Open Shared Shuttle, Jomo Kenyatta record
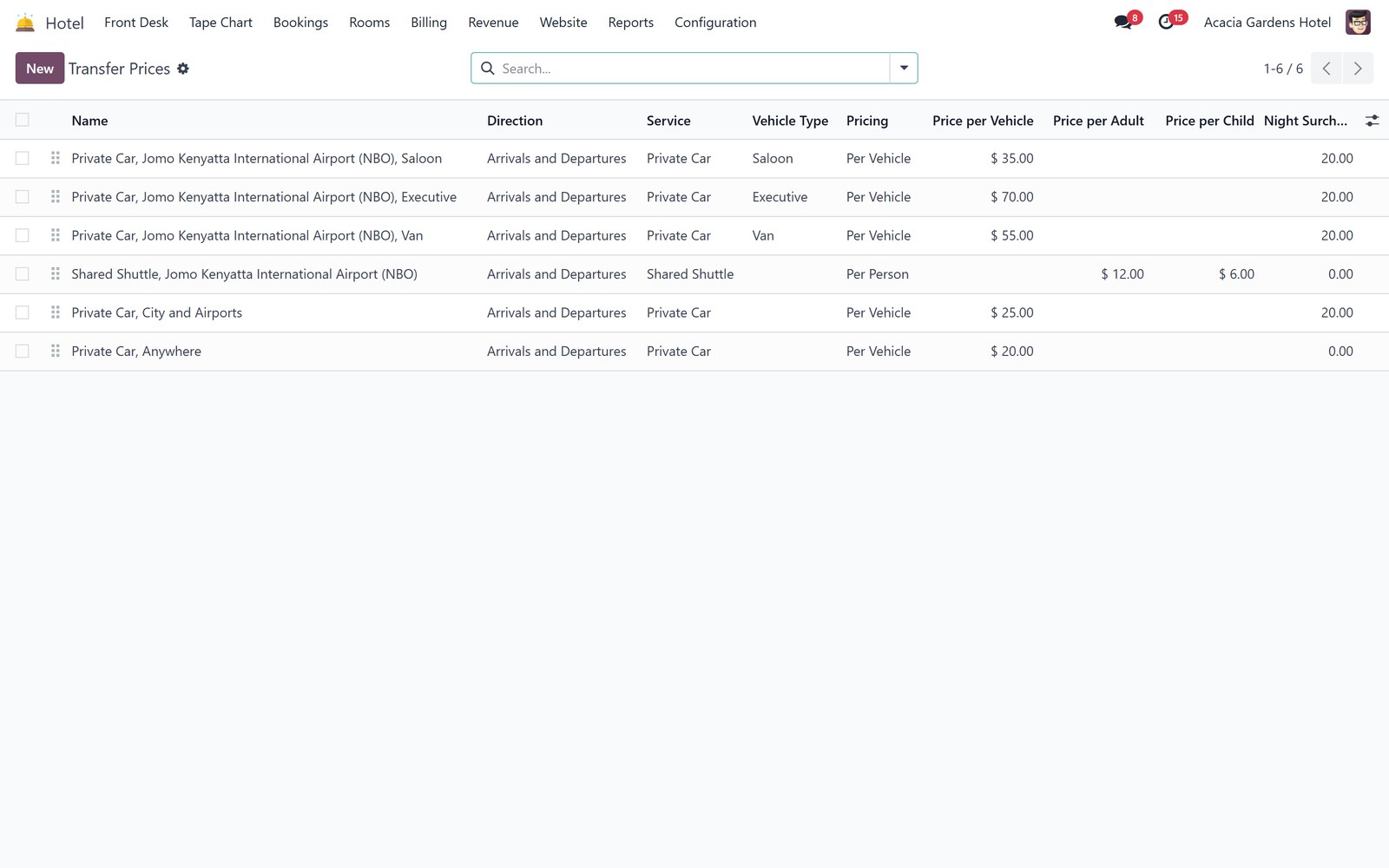 coord(244,274)
